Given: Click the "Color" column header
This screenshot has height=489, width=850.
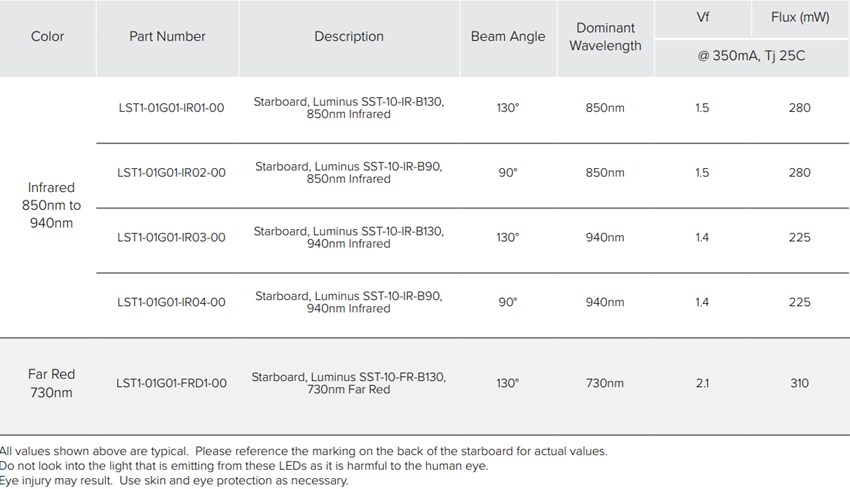Looking at the screenshot, I should pos(47,37).
